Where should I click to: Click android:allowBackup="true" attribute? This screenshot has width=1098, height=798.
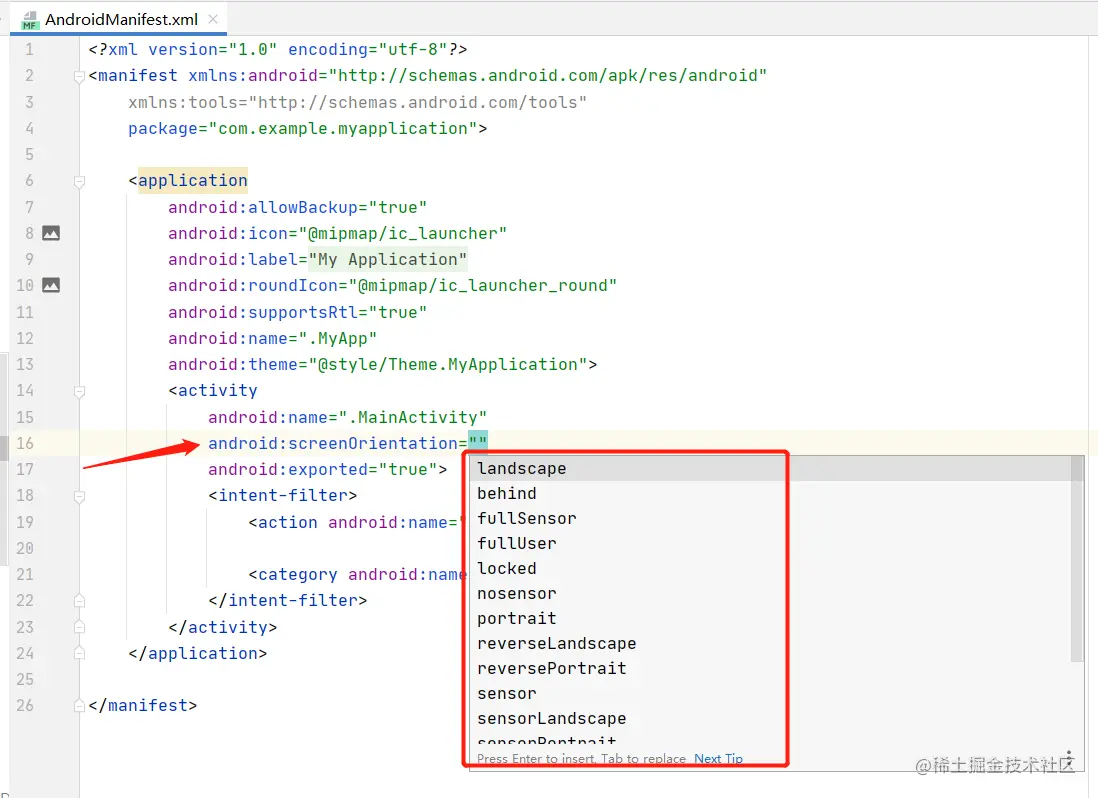298,207
